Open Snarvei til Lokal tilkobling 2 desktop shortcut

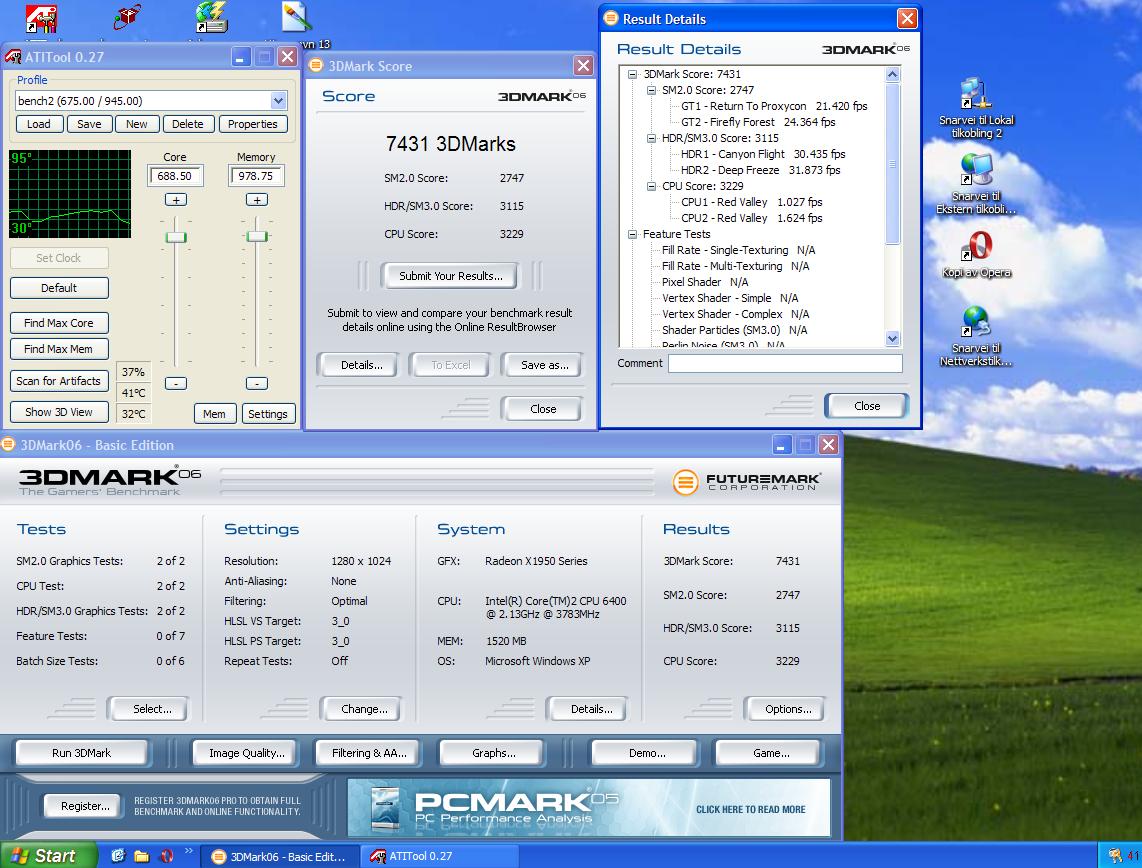click(976, 108)
